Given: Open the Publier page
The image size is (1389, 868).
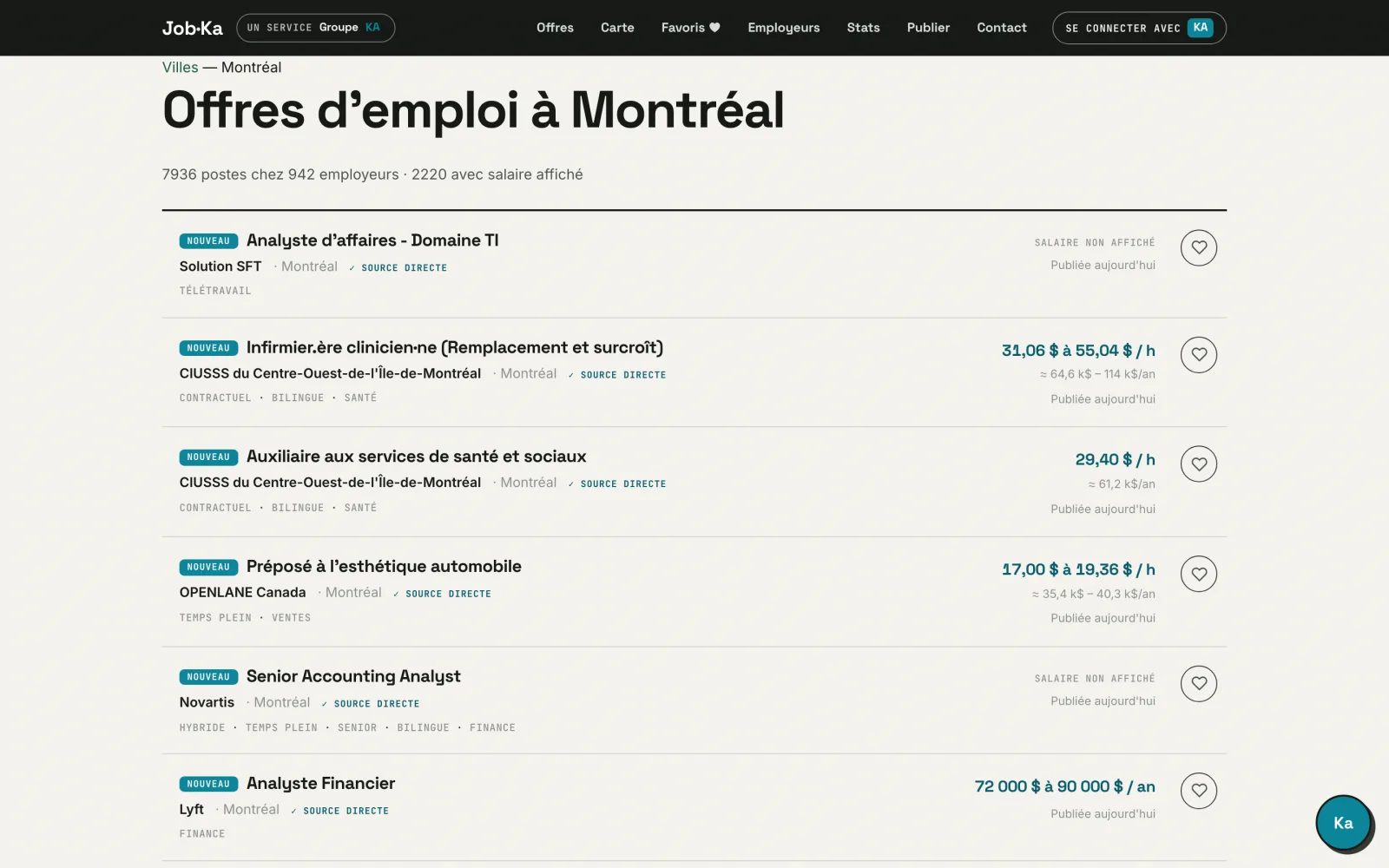Looking at the screenshot, I should (928, 28).
